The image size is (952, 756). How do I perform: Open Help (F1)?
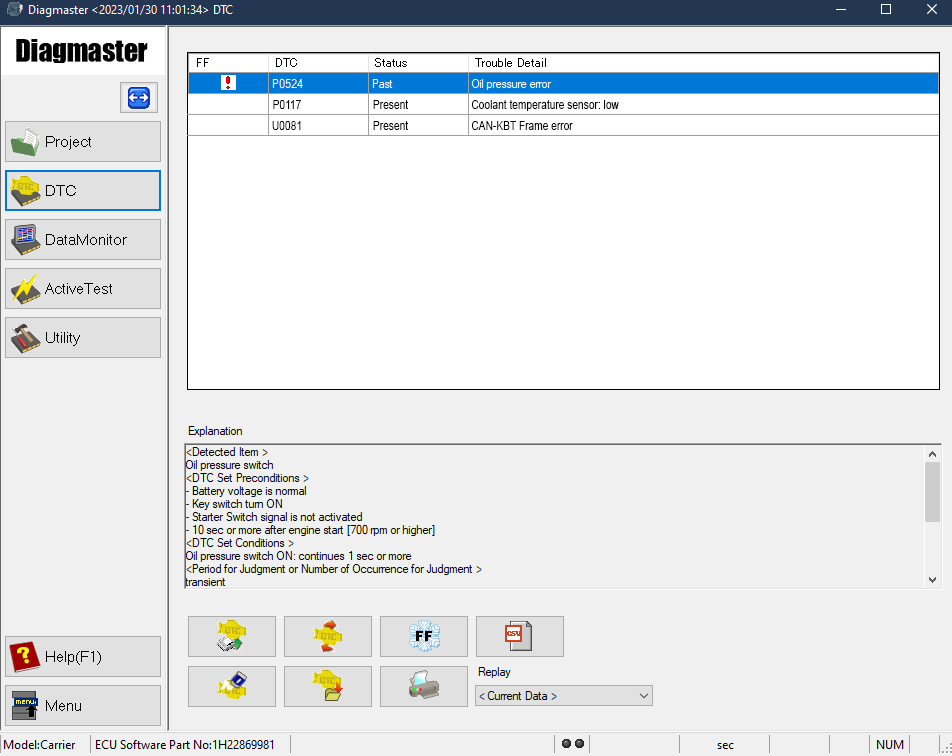(83, 656)
